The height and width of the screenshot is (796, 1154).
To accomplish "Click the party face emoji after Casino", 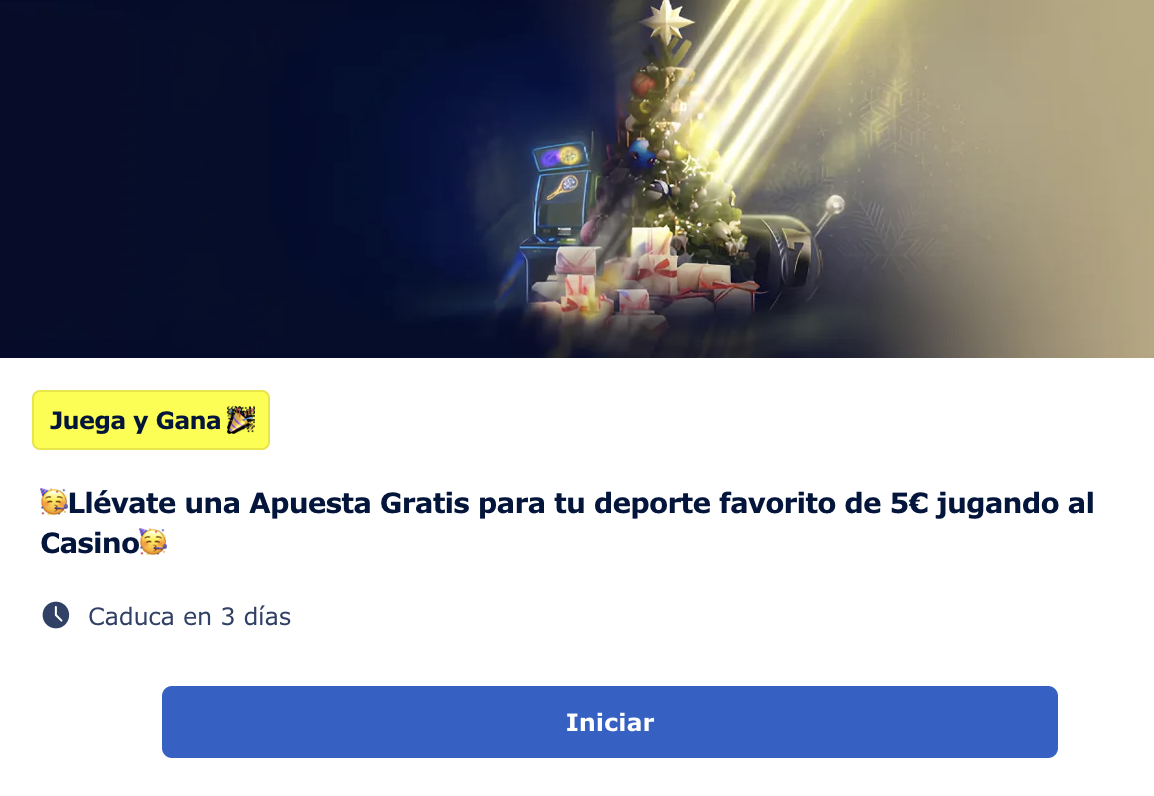I will coord(153,542).
